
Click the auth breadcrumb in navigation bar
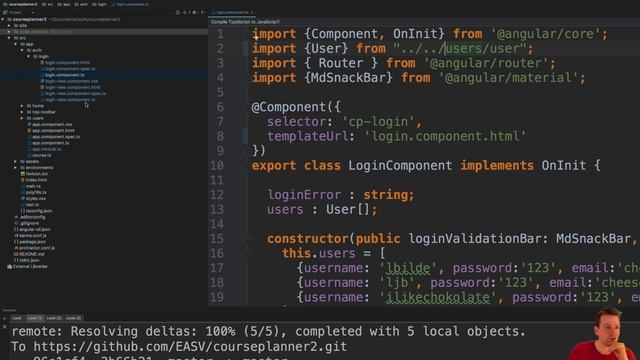(x=81, y=4)
